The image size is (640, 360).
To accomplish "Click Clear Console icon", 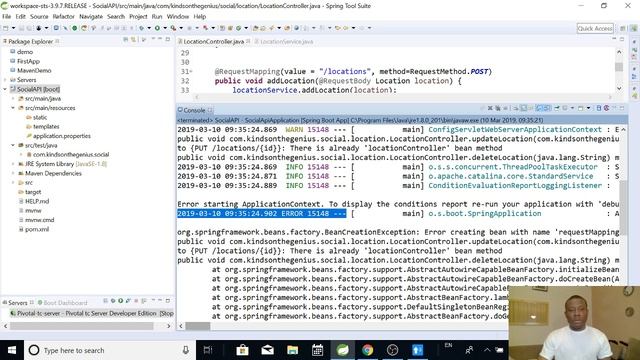I will (x=516, y=108).
